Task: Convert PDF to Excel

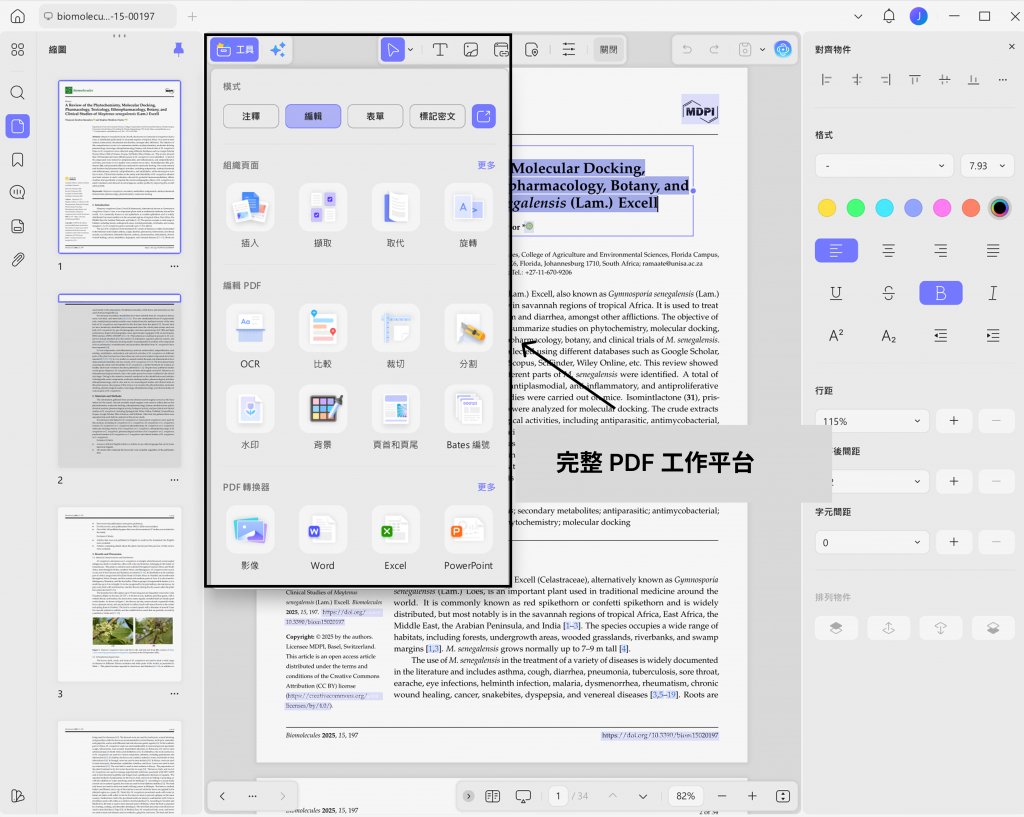Action: 395,538
